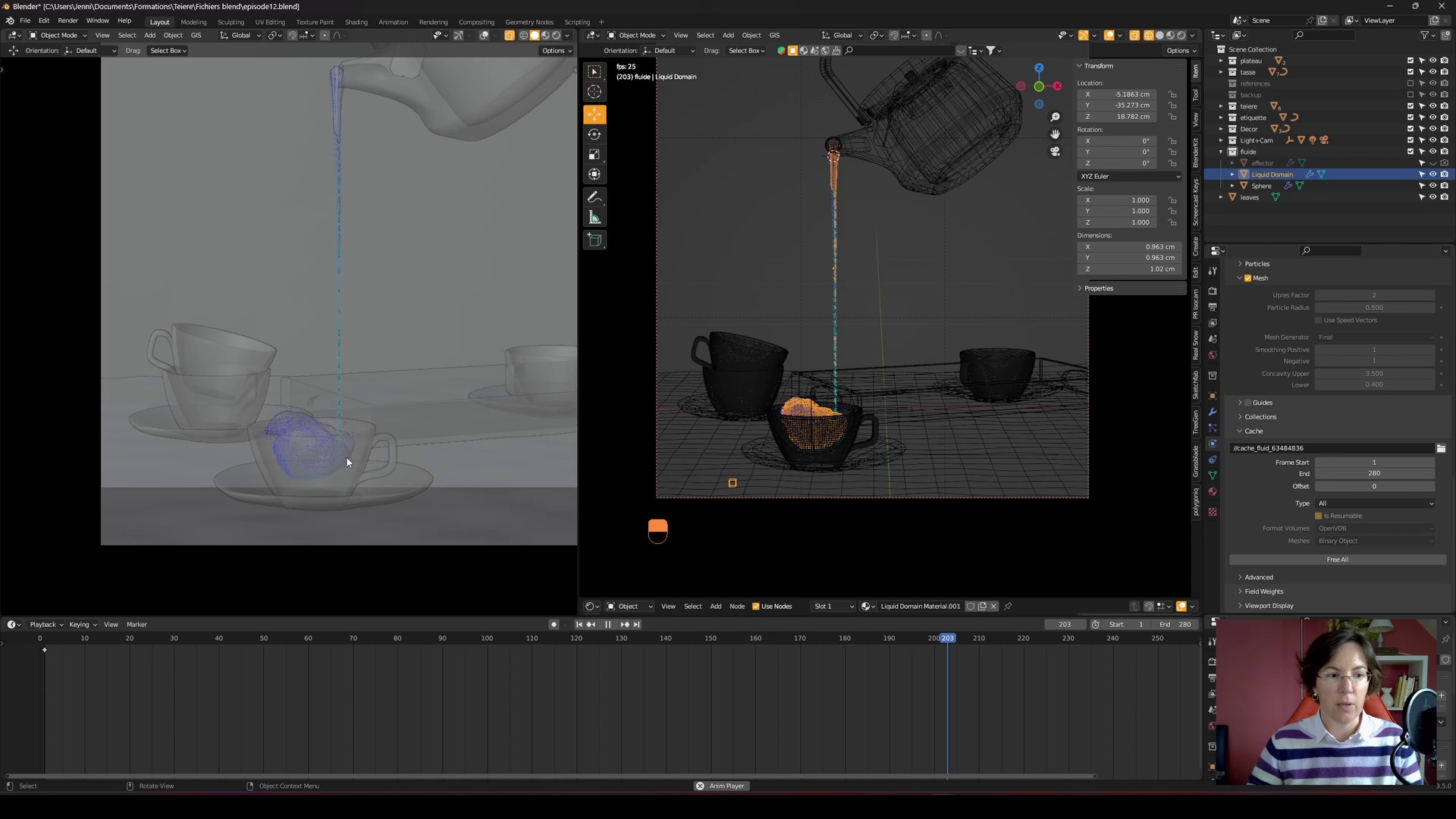Screen dimensions: 1456x819
Task: Hide the Sphere object in the viewport
Action: (1433, 185)
